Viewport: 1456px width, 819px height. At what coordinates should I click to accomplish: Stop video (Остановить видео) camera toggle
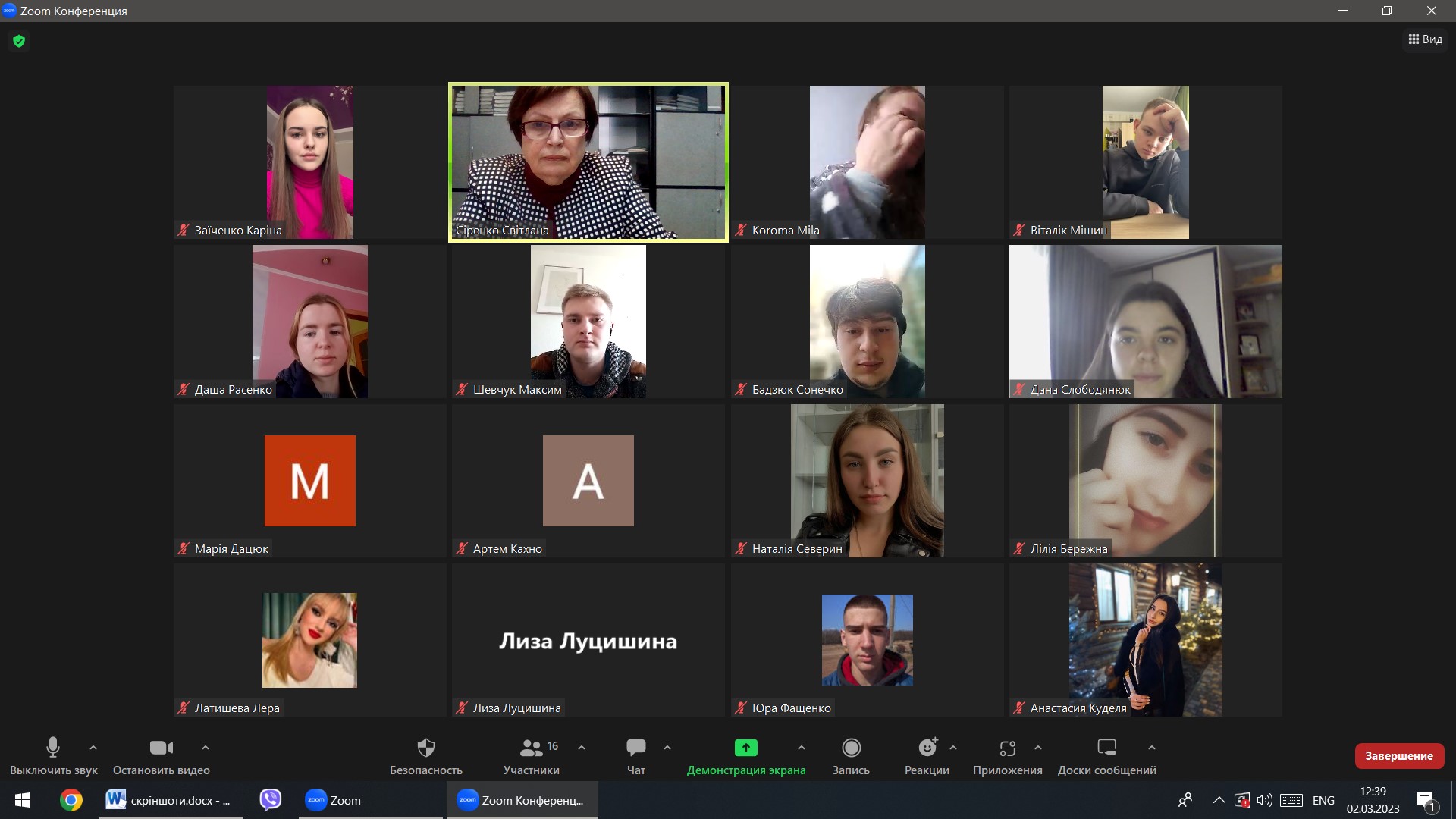161,748
